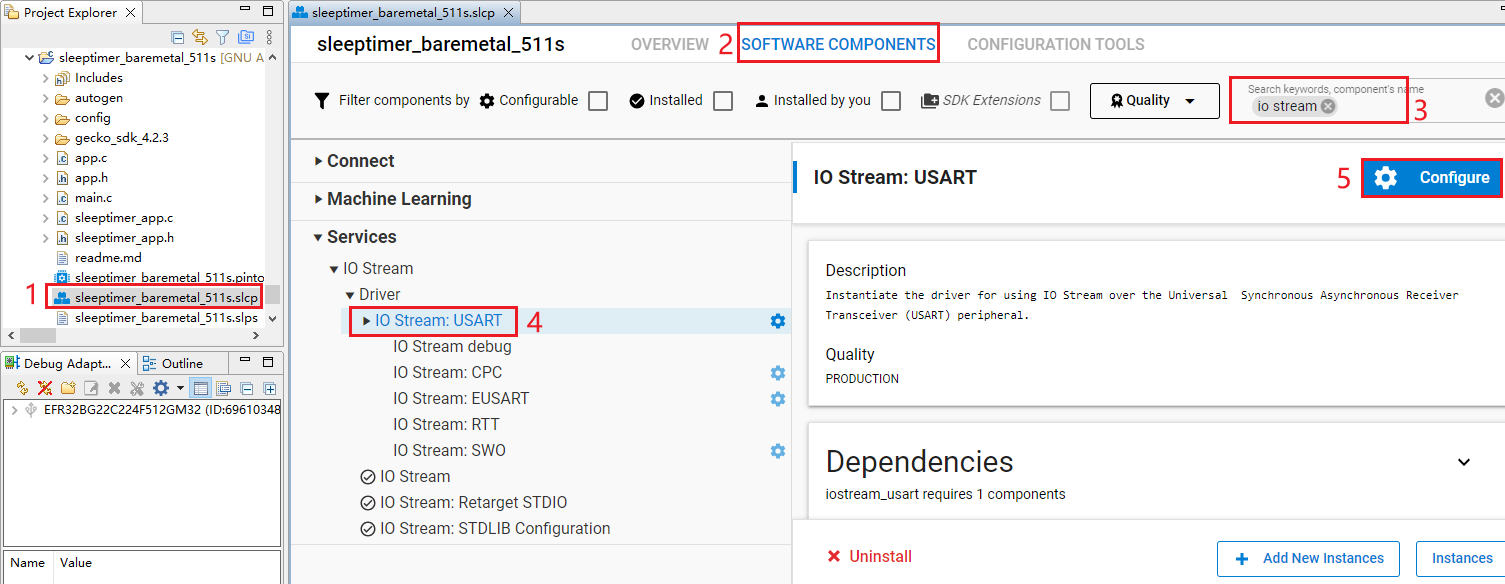Click Add New Instances button
Screen dimensions: 1505x584
[1307, 558]
